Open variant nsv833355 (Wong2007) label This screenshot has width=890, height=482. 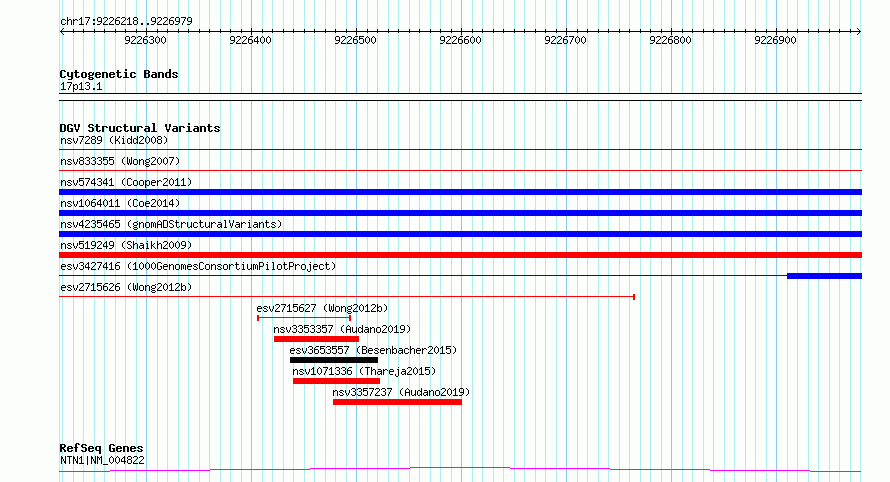tap(120, 161)
